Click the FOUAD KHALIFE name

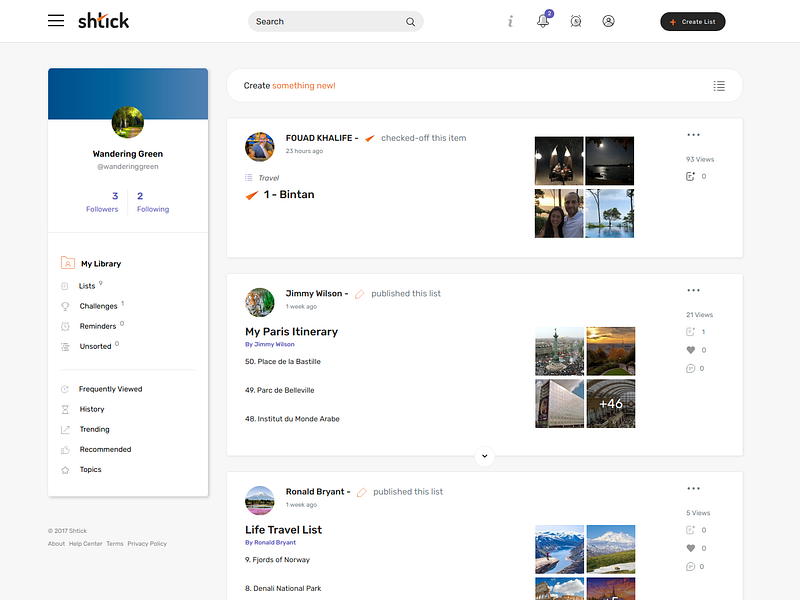click(x=319, y=138)
